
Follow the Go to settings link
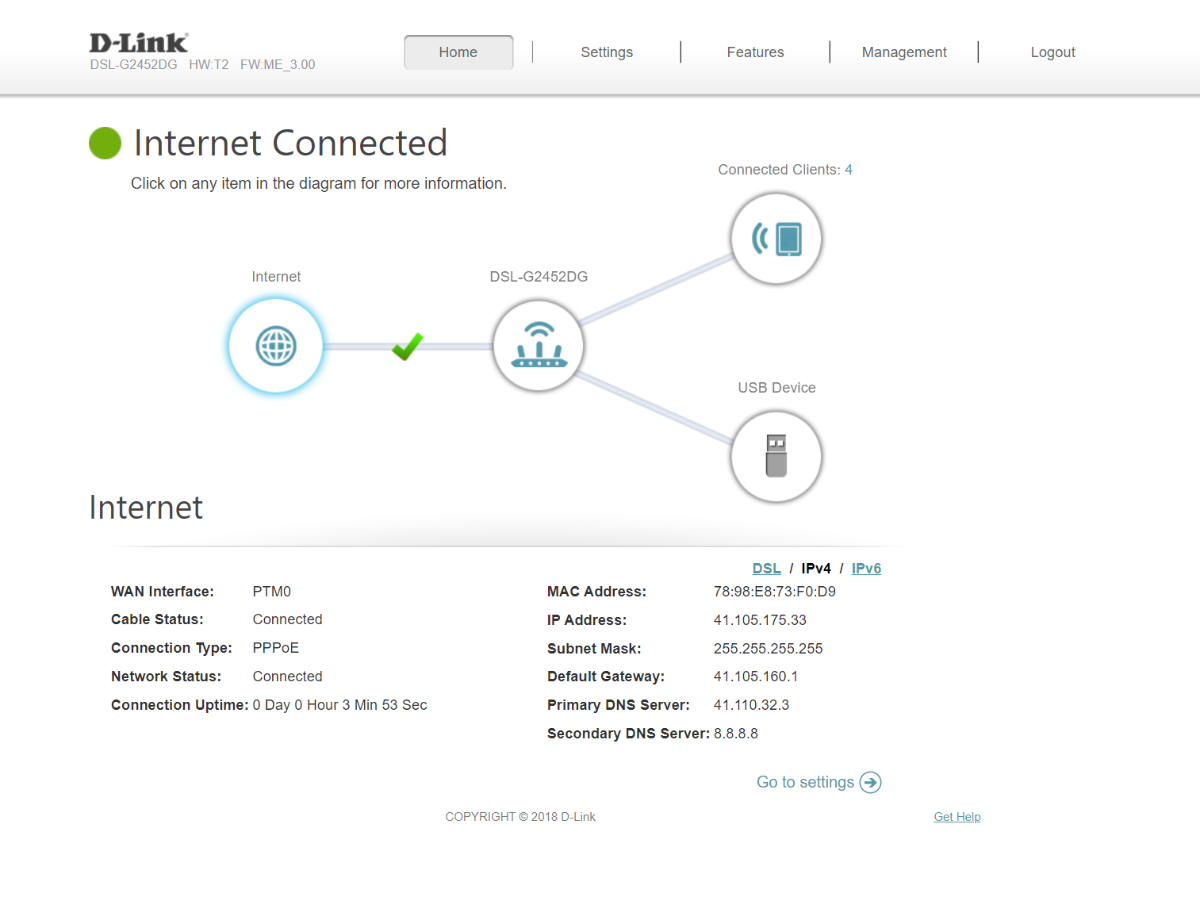tap(818, 782)
